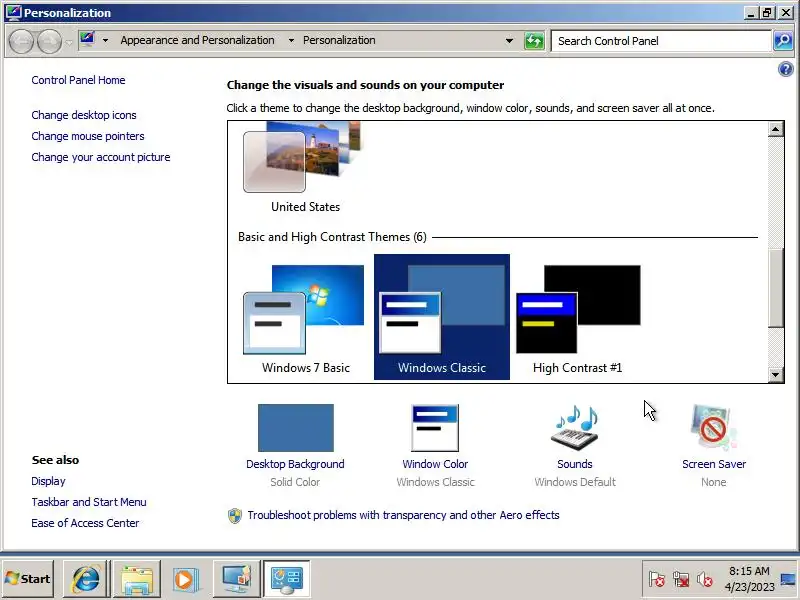The image size is (800, 600).
Task: Select the Windows 7 Basic theme
Action: [305, 319]
